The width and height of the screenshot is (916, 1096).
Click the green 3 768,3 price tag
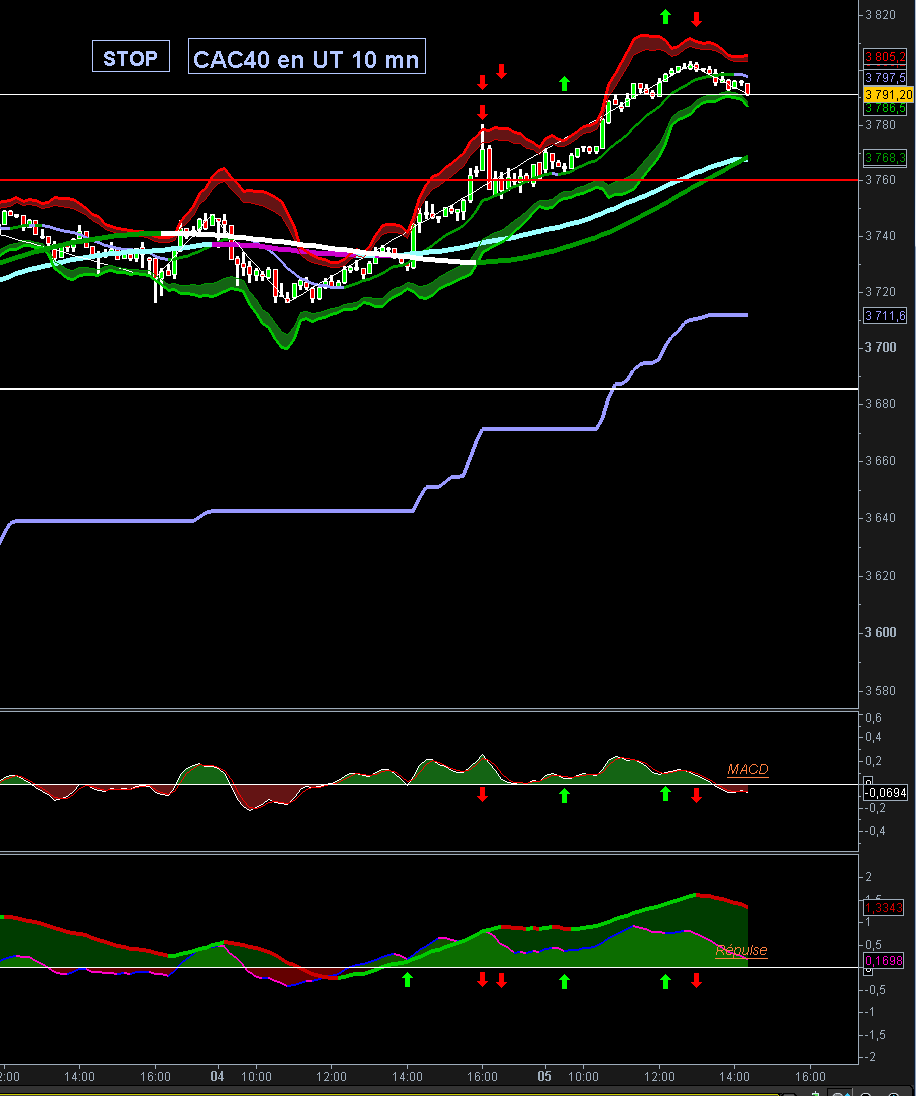885,157
